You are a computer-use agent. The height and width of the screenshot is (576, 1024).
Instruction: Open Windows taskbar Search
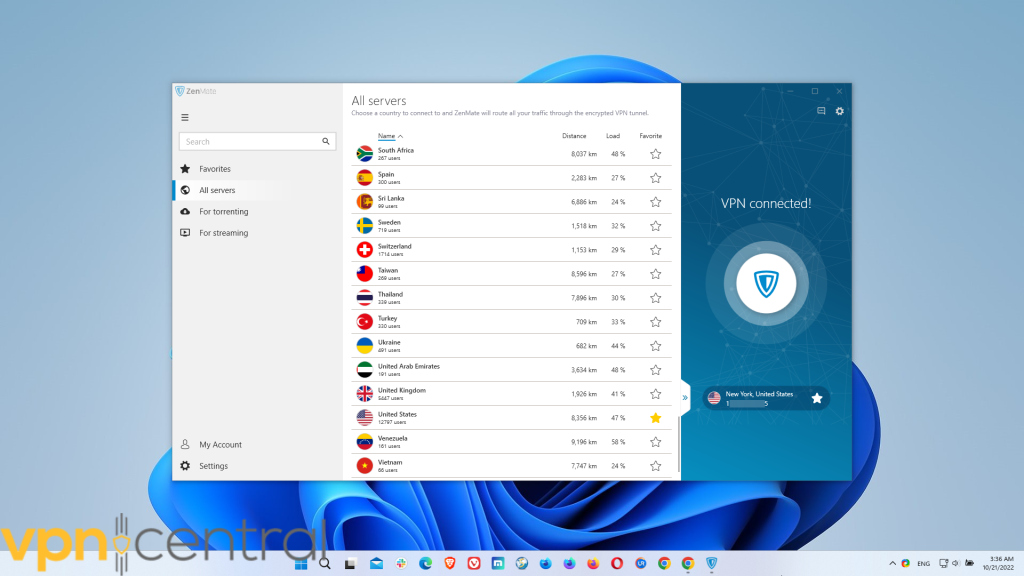[325, 564]
